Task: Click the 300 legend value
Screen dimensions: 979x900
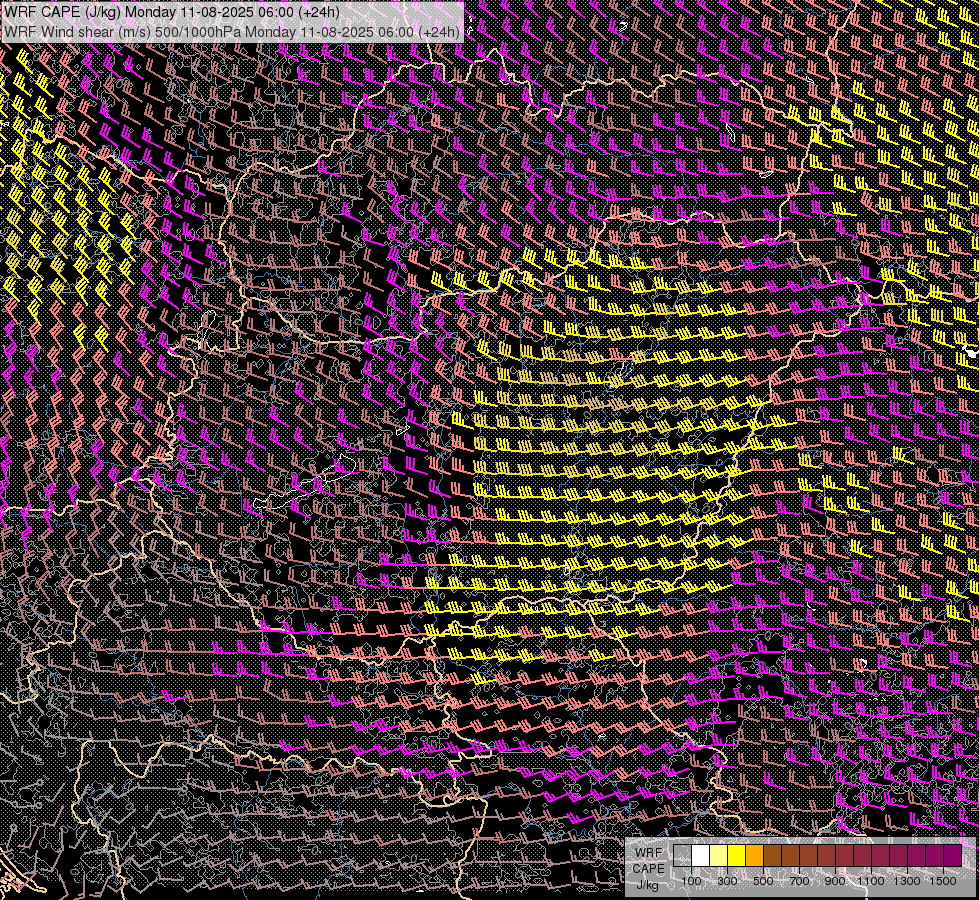Action: pos(727,881)
